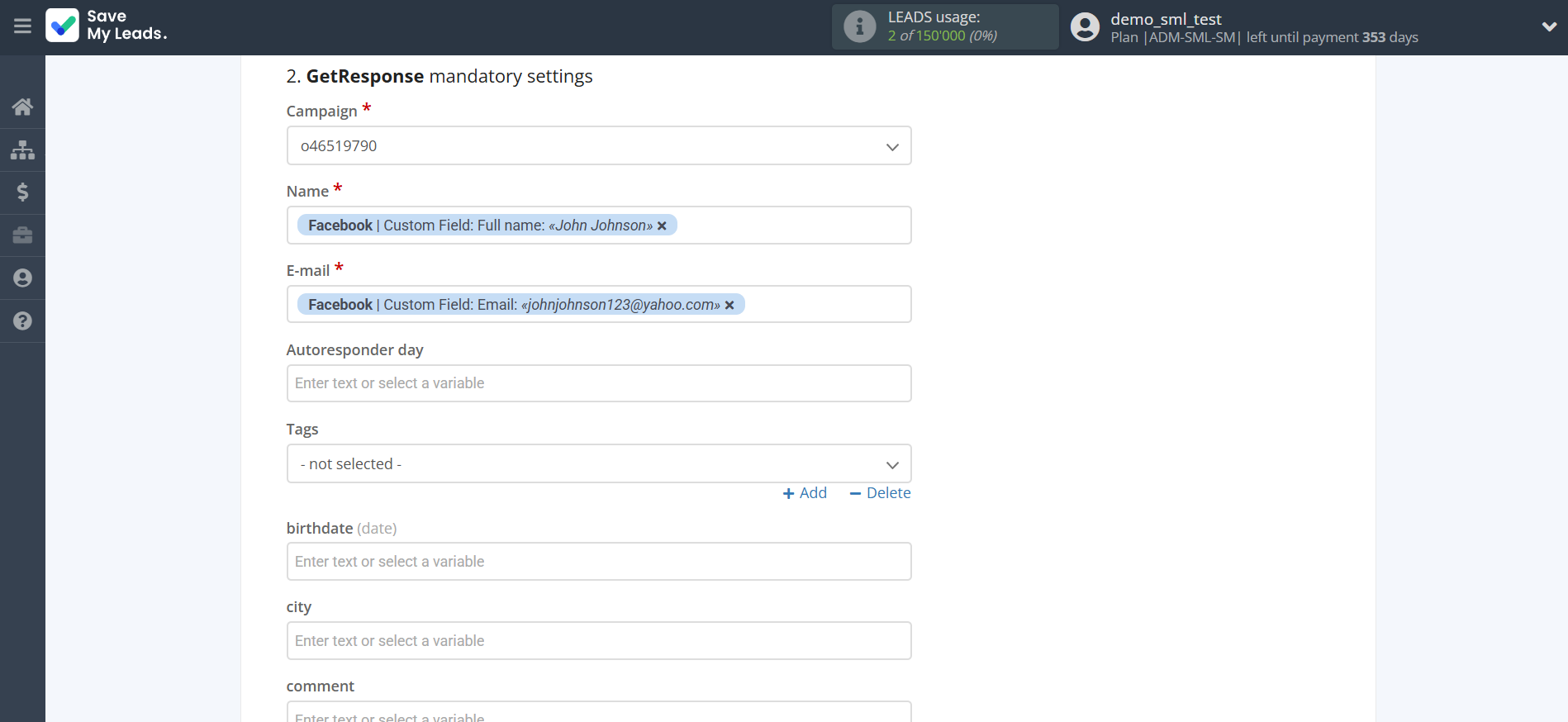Open the connections sitemap icon
Image resolution: width=1568 pixels, height=722 pixels.
[22, 150]
